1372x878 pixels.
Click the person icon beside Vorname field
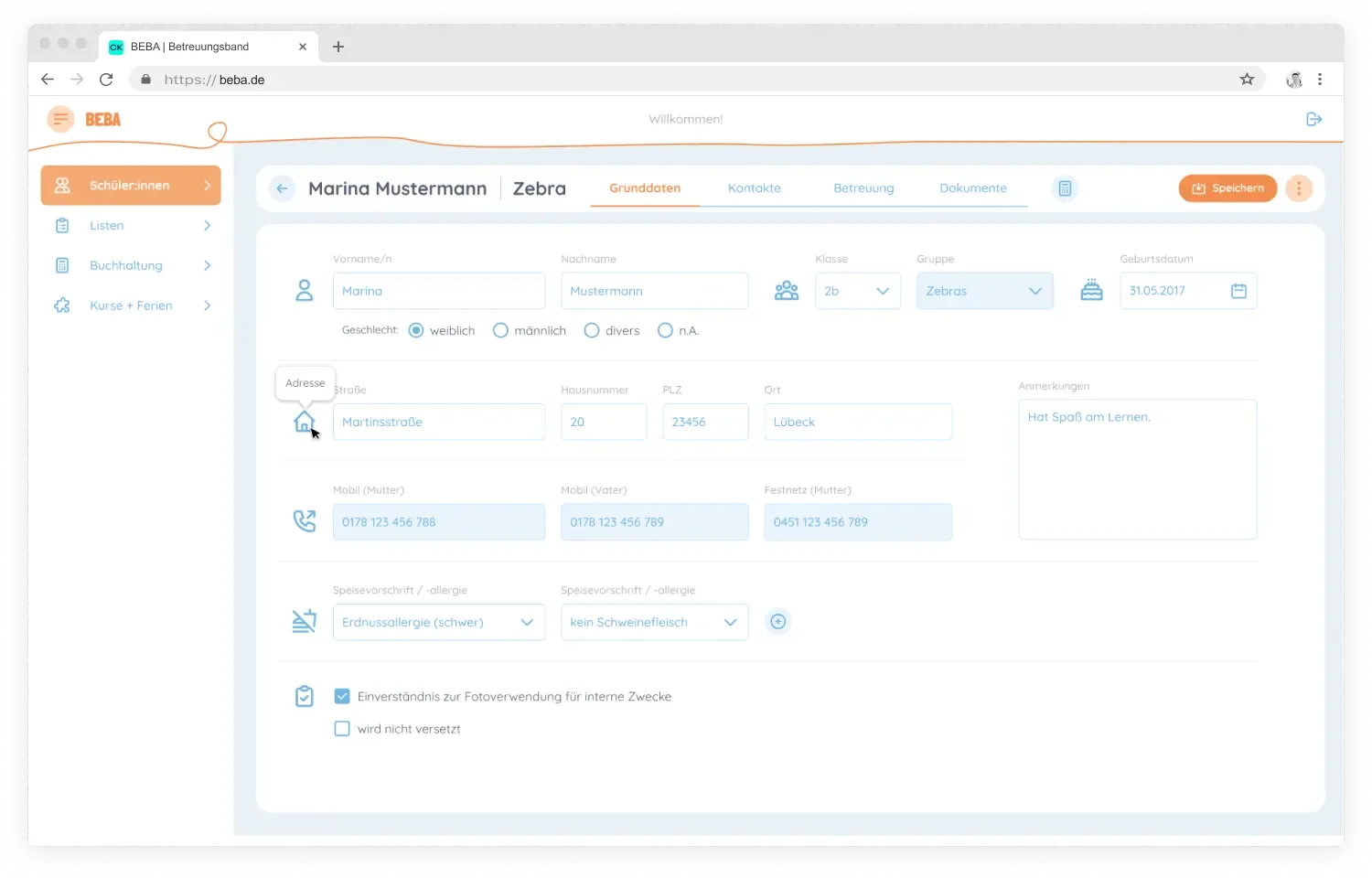click(x=305, y=291)
